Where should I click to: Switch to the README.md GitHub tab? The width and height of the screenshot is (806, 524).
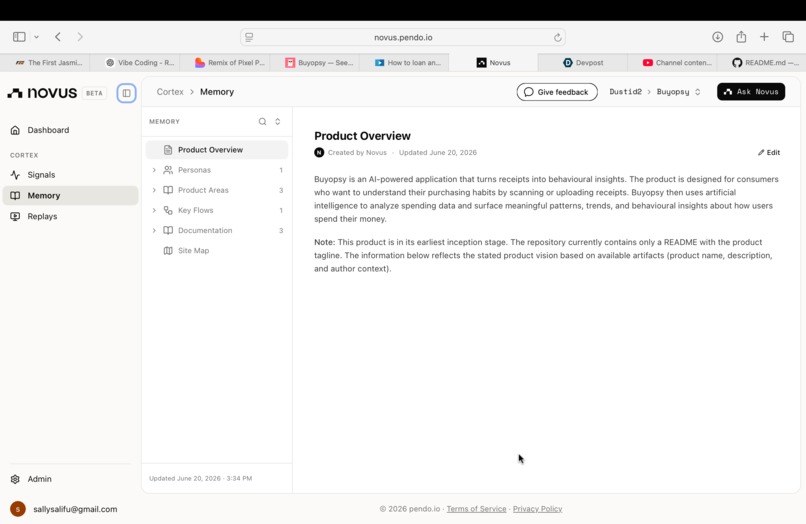click(x=762, y=63)
